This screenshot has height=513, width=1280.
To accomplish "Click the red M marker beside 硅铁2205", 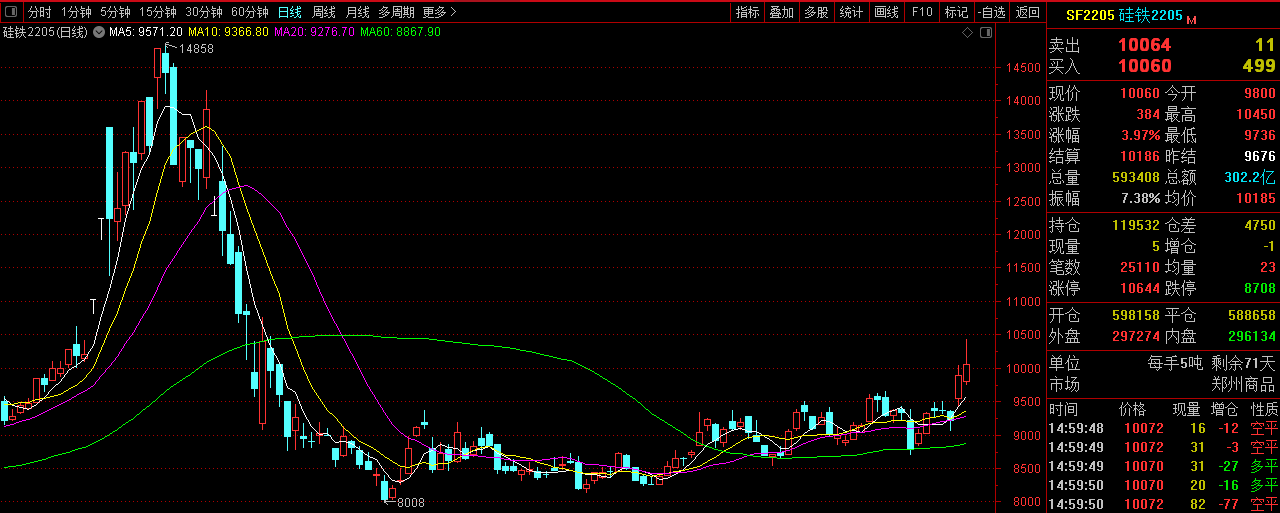I will (1191, 19).
